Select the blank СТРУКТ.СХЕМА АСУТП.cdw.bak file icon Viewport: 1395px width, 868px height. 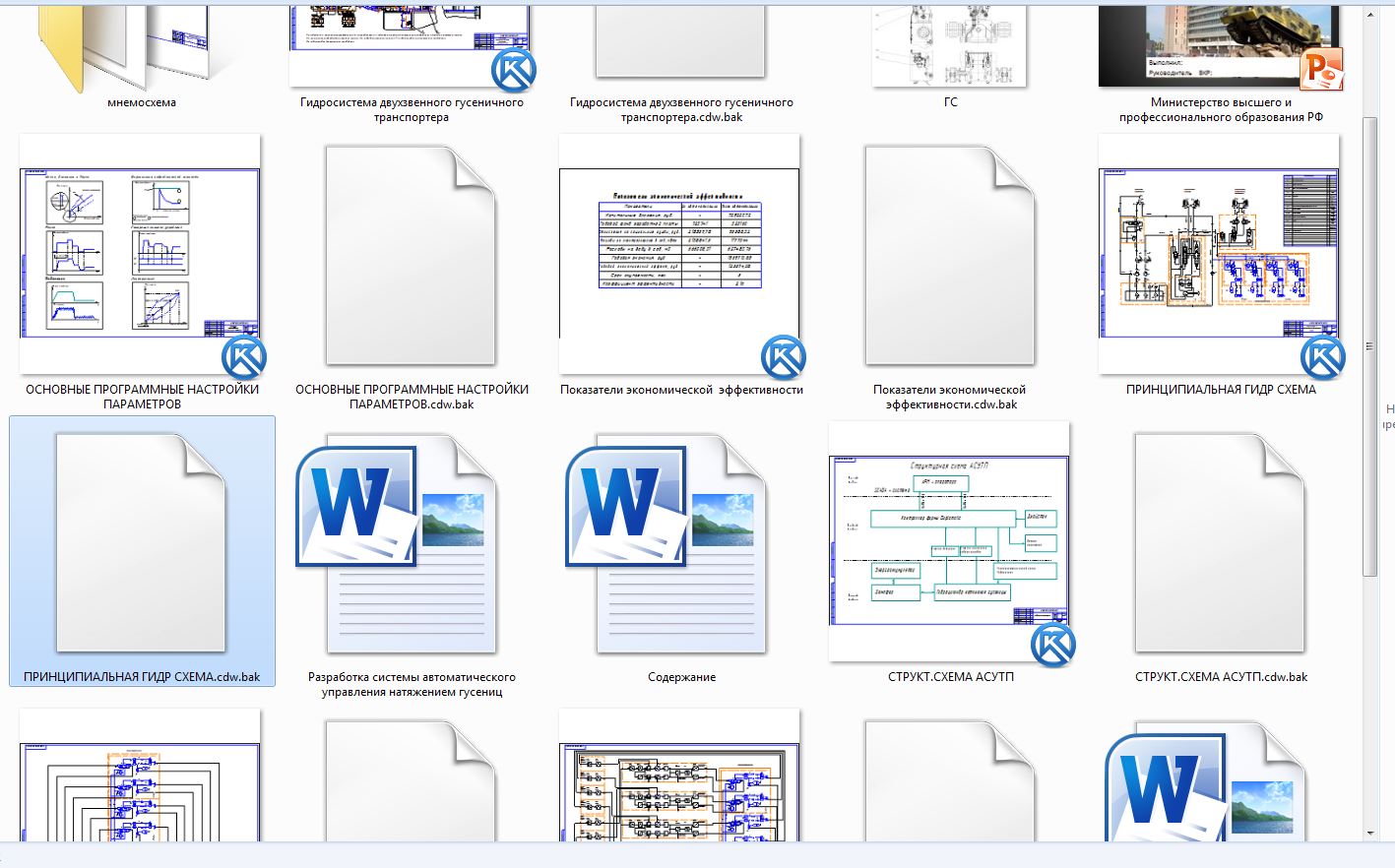(1220, 543)
